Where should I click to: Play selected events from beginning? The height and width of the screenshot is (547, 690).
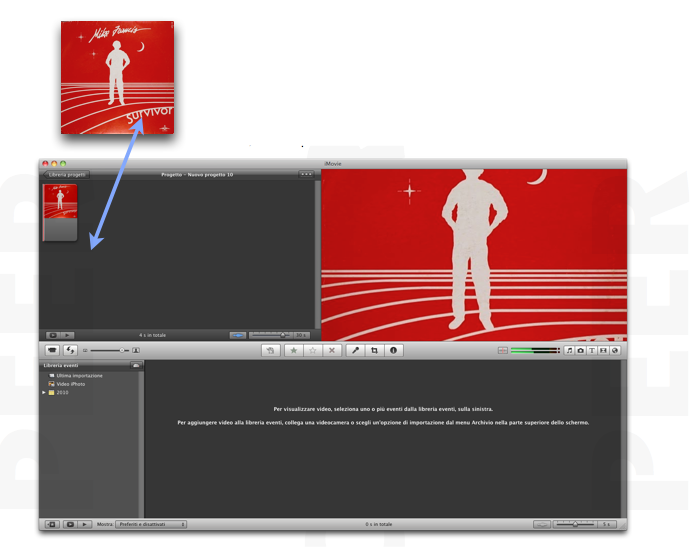point(84,524)
